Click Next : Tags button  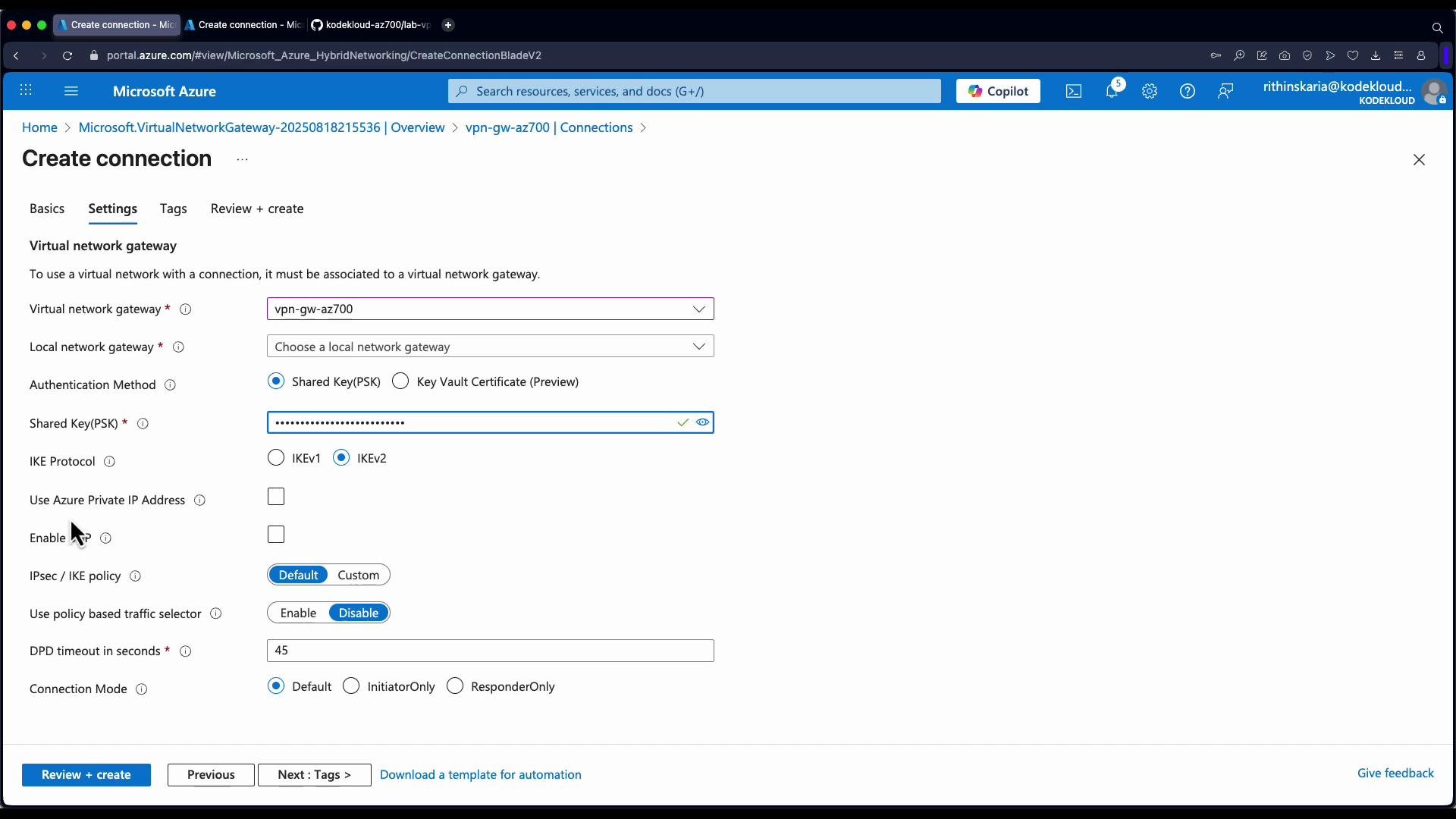point(315,775)
